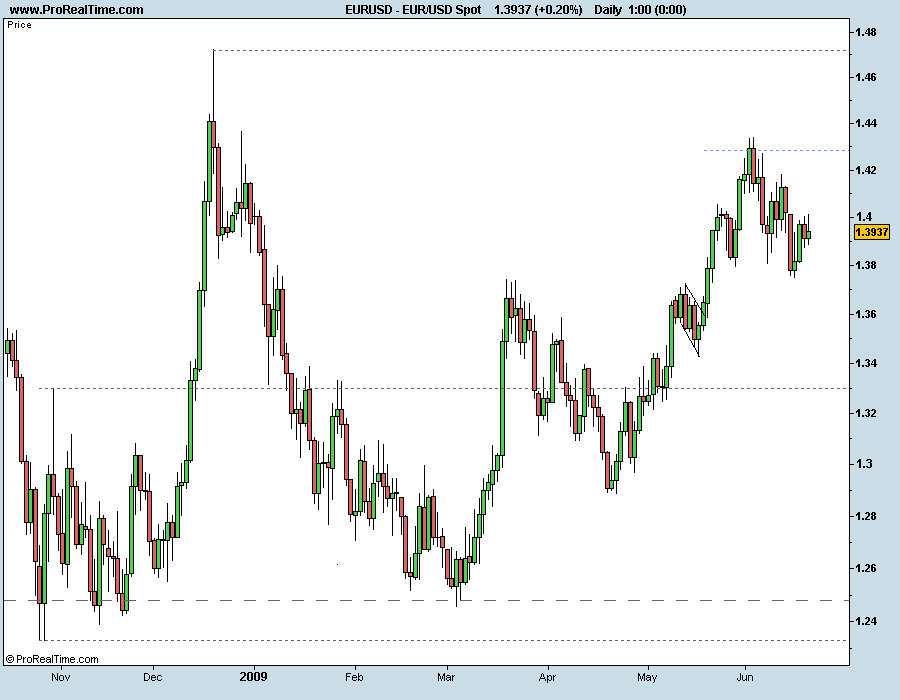Click the latest green candle near 1.3937
This screenshot has height=700, width=900.
(x=809, y=235)
